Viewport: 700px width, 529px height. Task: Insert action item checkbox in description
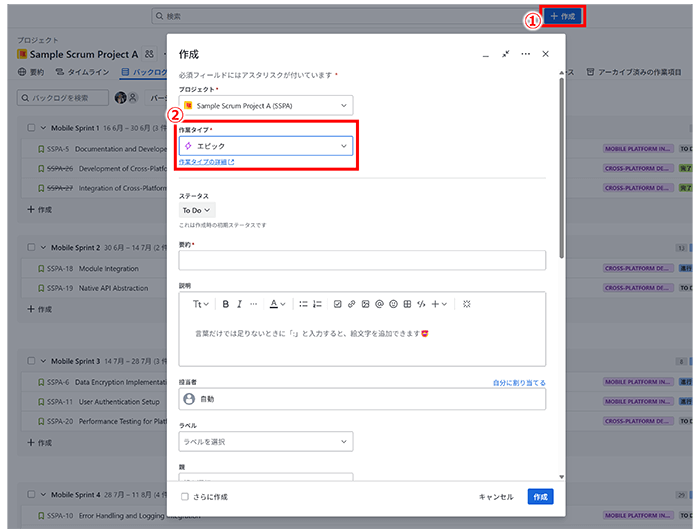(x=337, y=304)
